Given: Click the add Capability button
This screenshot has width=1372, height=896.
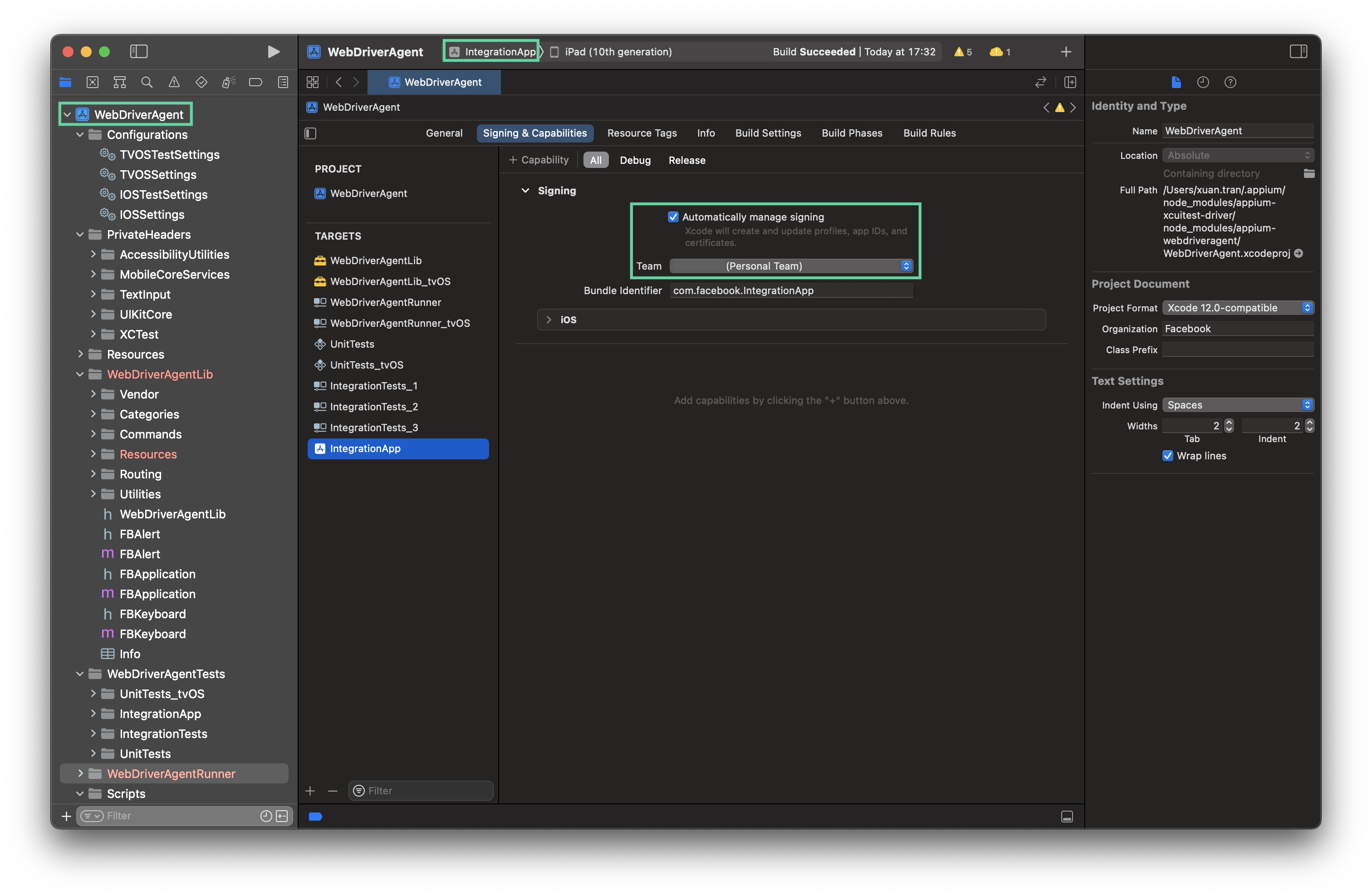Looking at the screenshot, I should 539,160.
